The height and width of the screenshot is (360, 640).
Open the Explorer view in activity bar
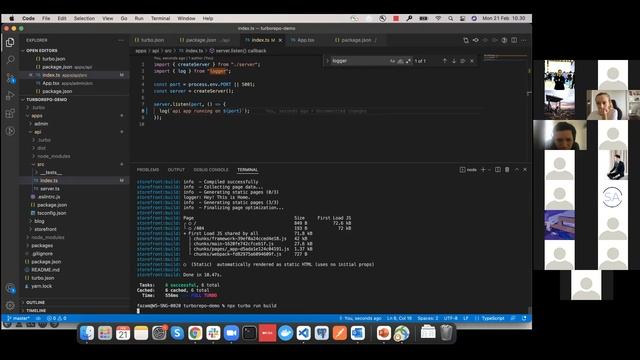[10, 42]
